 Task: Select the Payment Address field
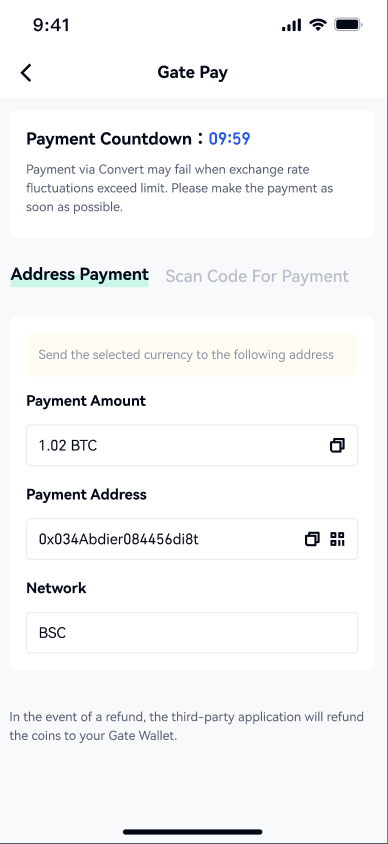192,539
